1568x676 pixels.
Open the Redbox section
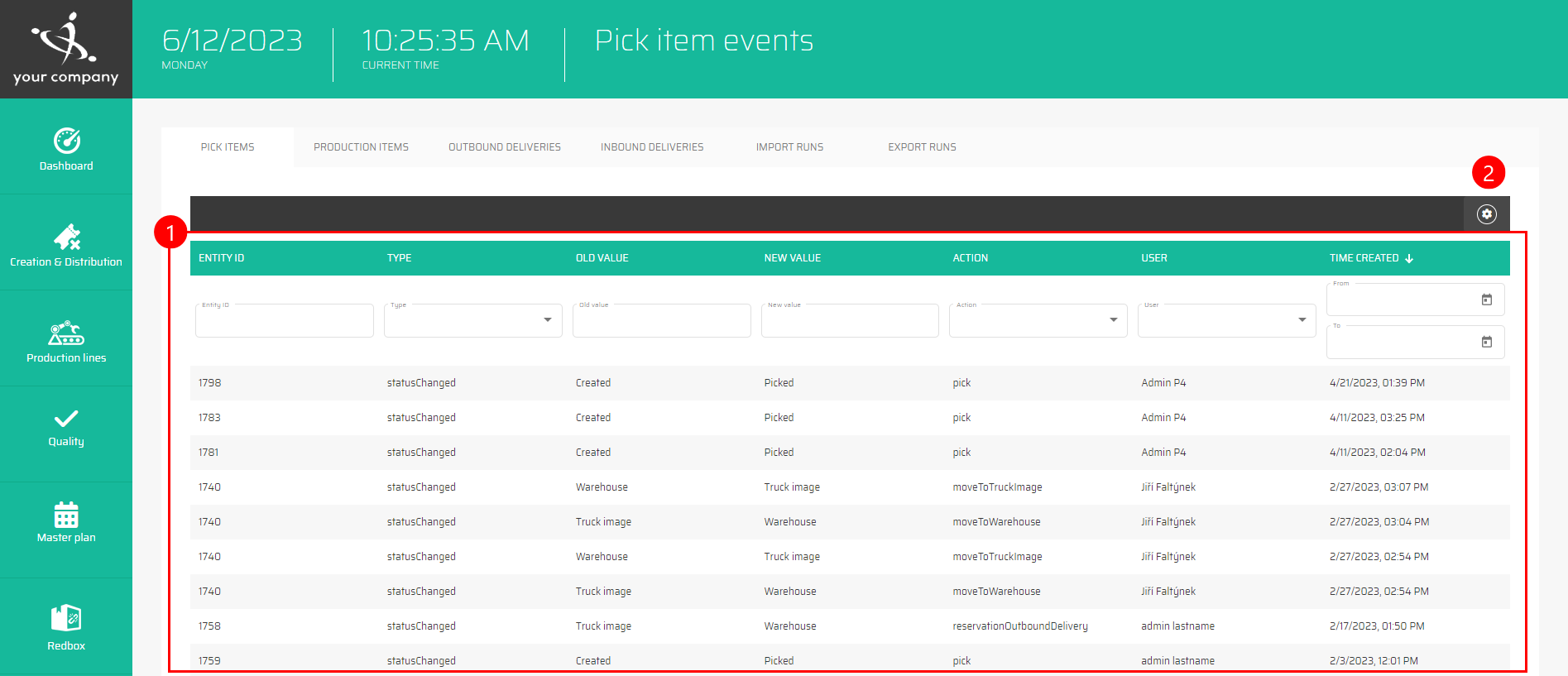[x=66, y=626]
